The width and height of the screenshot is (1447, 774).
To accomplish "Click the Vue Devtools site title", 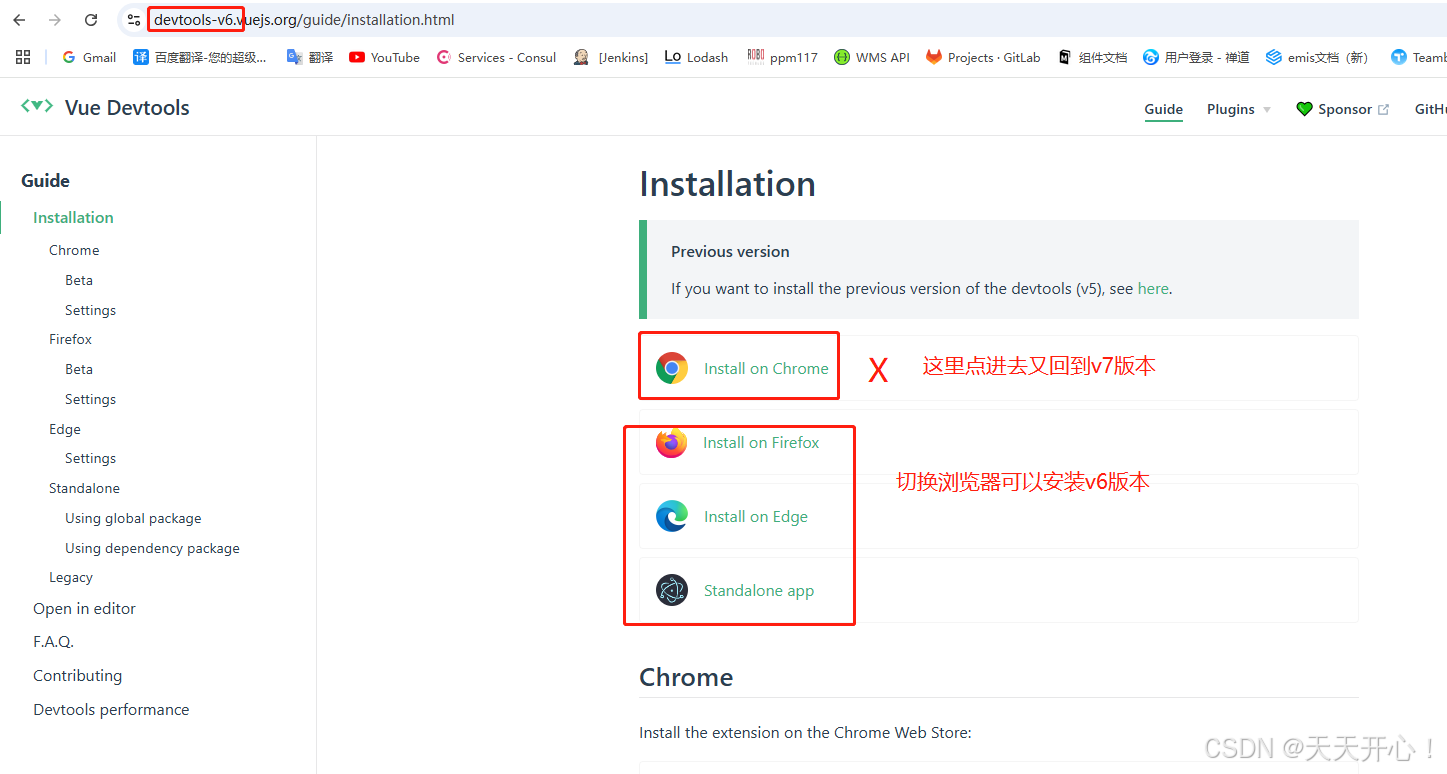I will point(127,108).
